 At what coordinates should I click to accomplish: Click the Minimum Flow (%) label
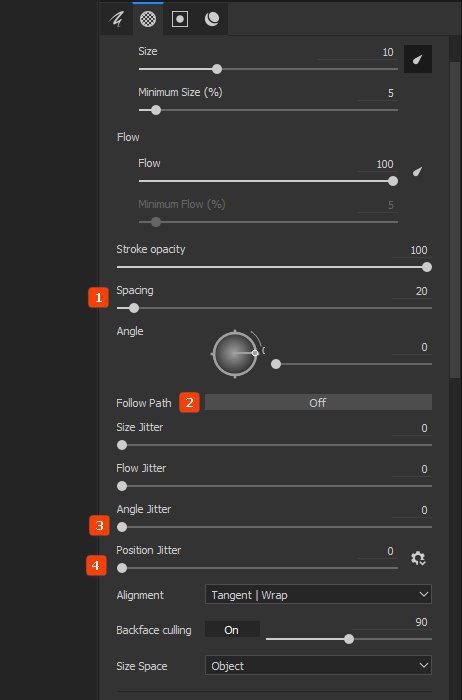click(182, 204)
